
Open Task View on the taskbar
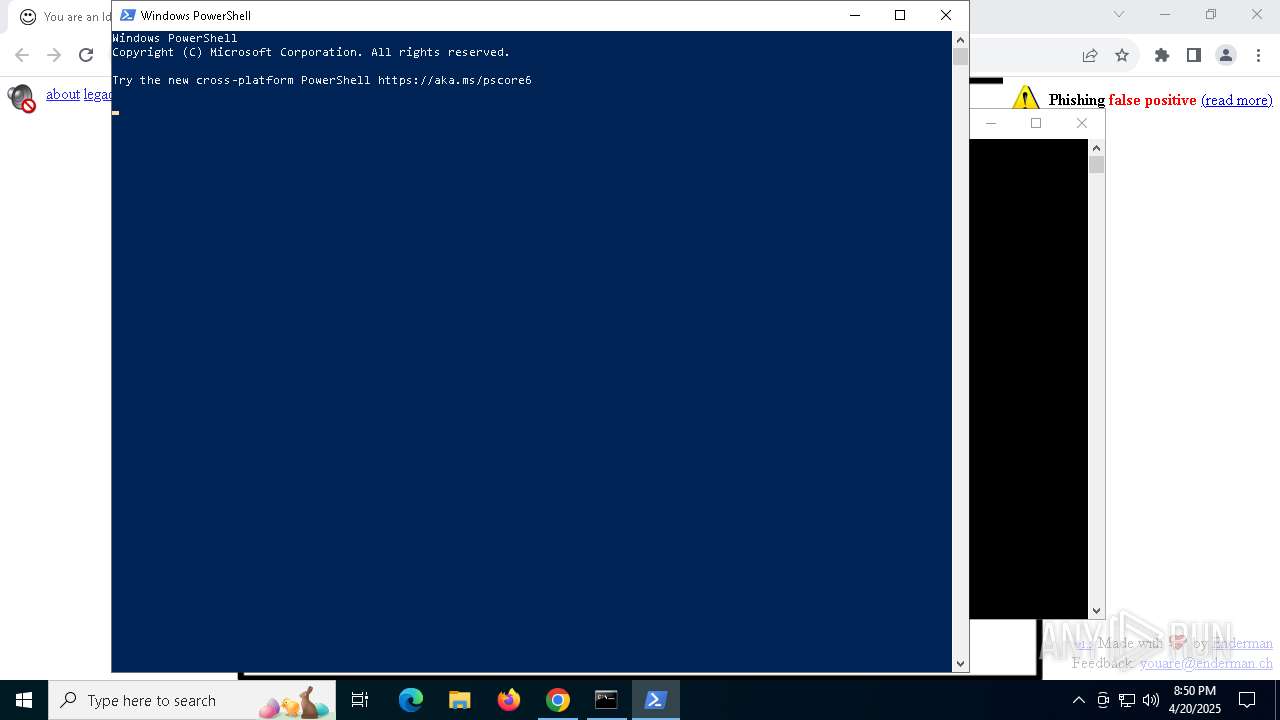tap(360, 700)
